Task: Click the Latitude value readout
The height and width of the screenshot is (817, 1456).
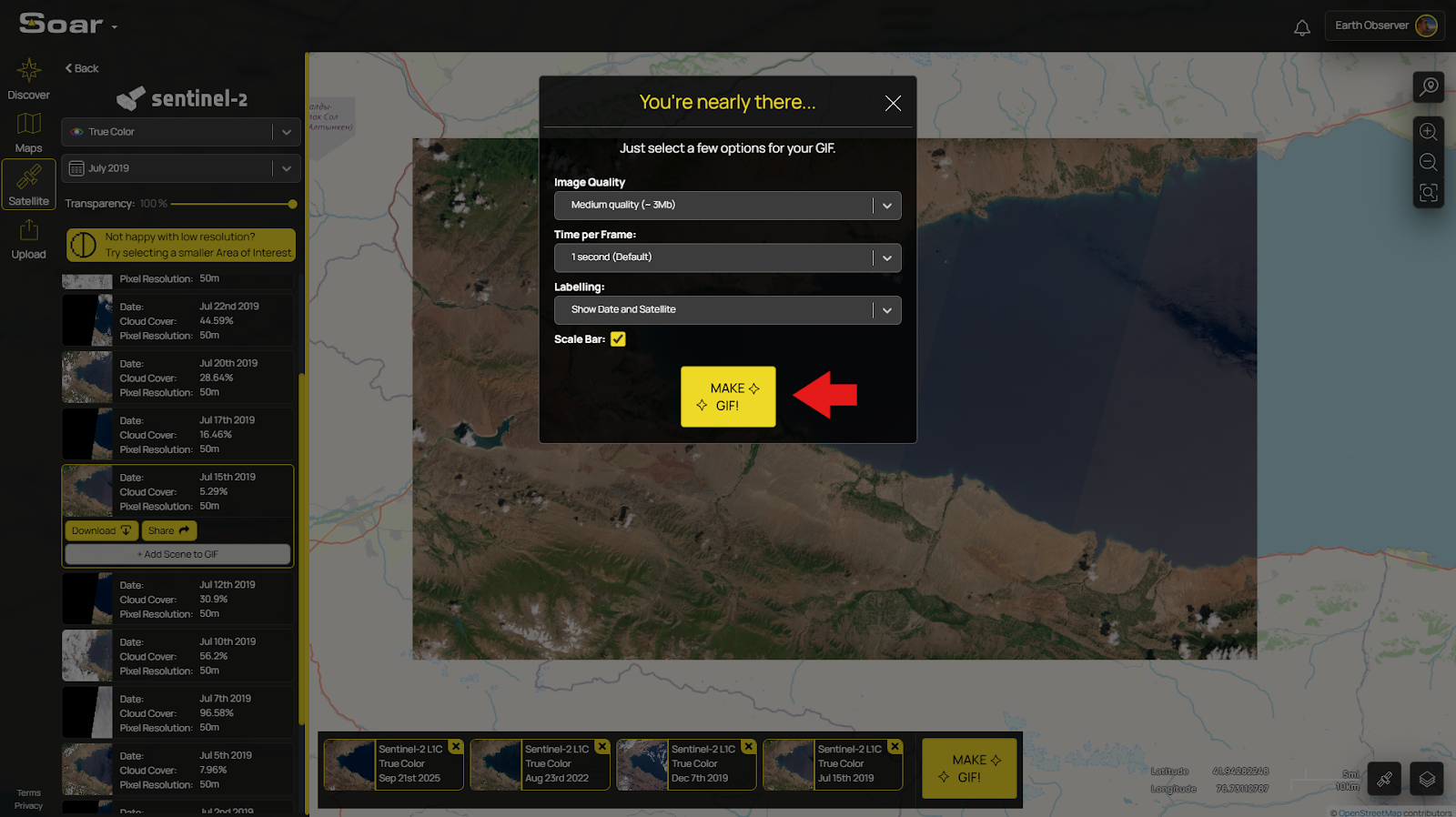Action: point(1240,772)
